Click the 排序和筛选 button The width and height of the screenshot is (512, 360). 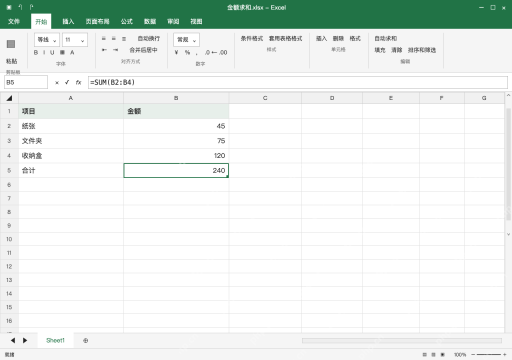[x=422, y=50]
